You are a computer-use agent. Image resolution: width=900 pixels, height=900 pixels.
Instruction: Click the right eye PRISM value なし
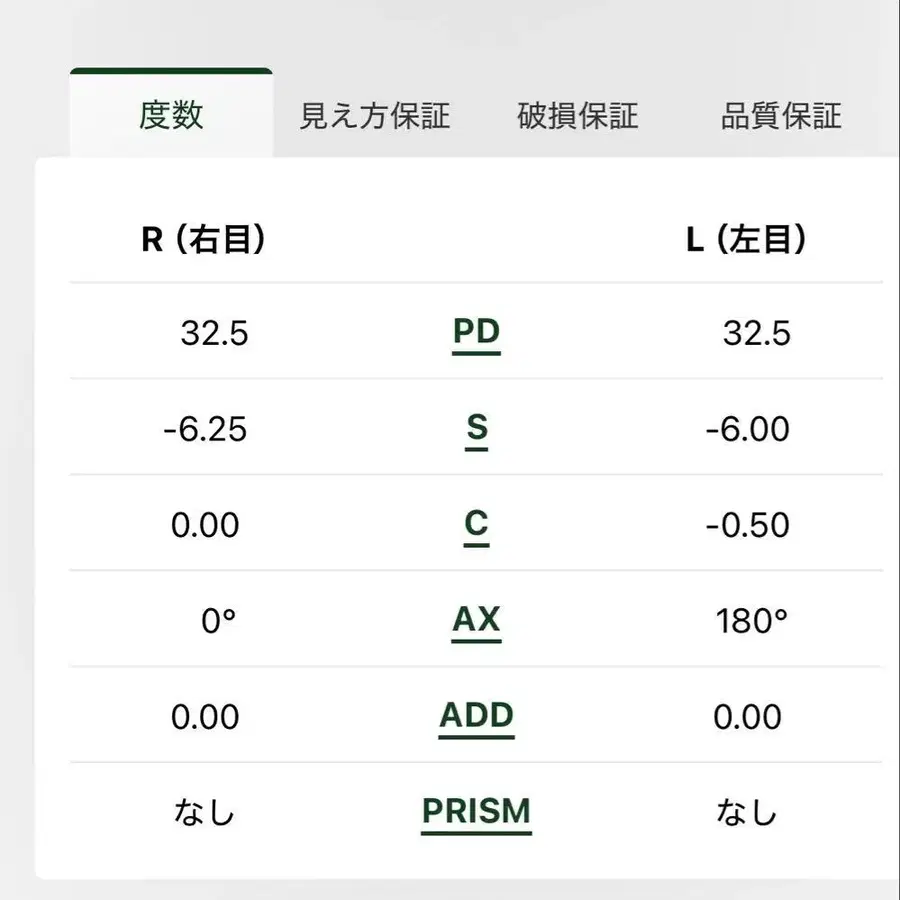point(205,813)
